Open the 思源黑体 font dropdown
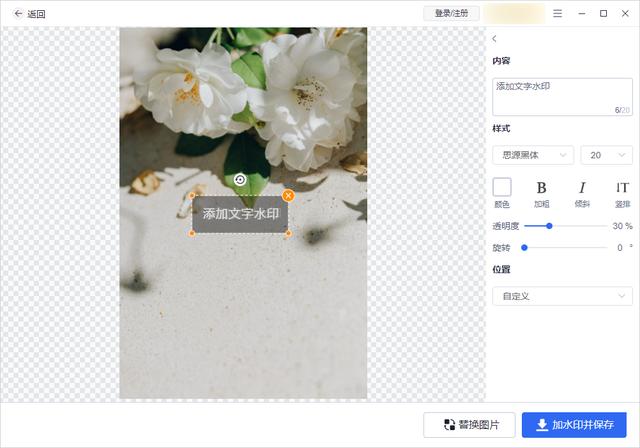Image resolution: width=640 pixels, height=448 pixels. (x=533, y=155)
